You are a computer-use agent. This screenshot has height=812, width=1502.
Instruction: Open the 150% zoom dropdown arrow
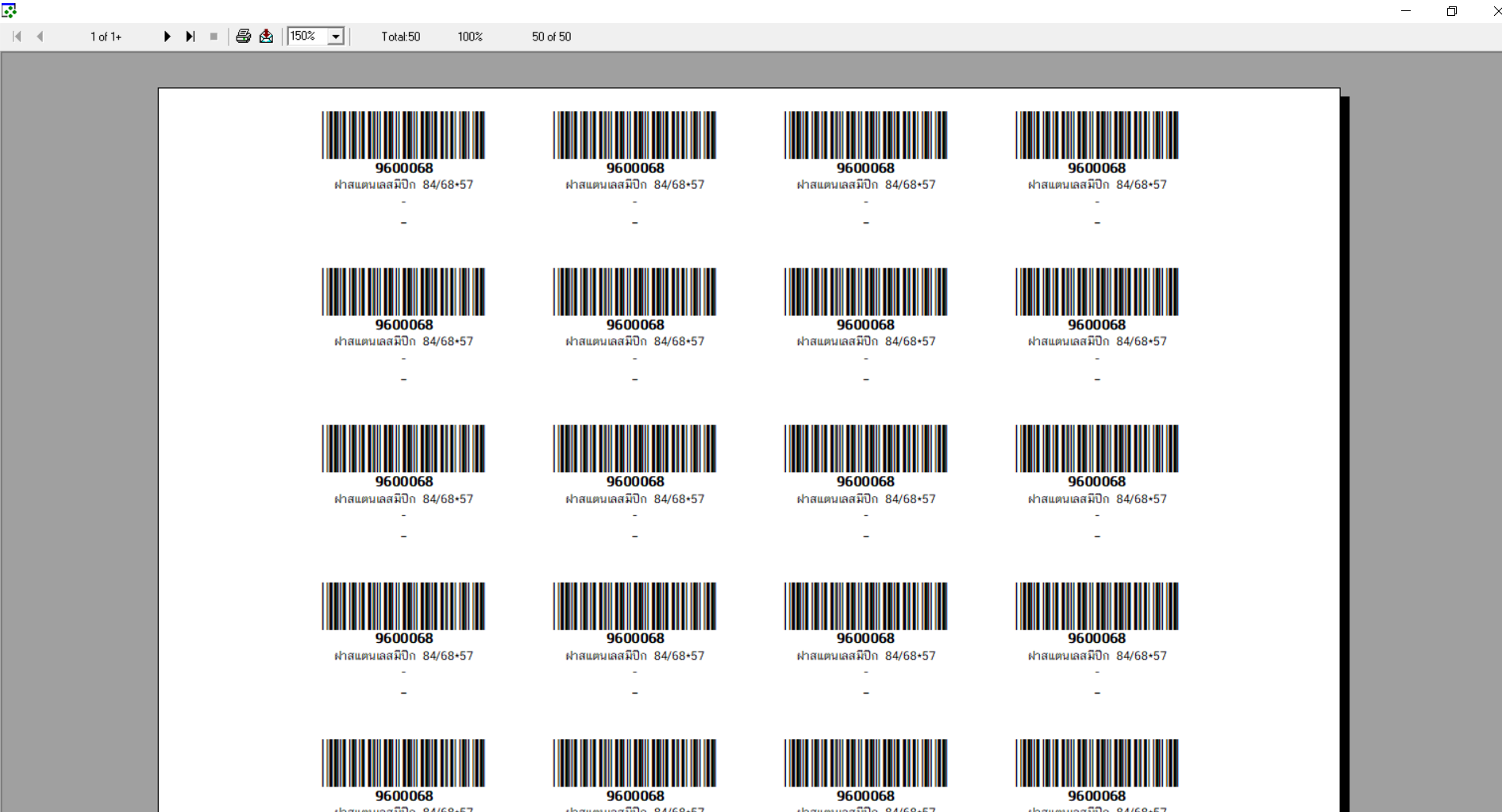[x=336, y=37]
